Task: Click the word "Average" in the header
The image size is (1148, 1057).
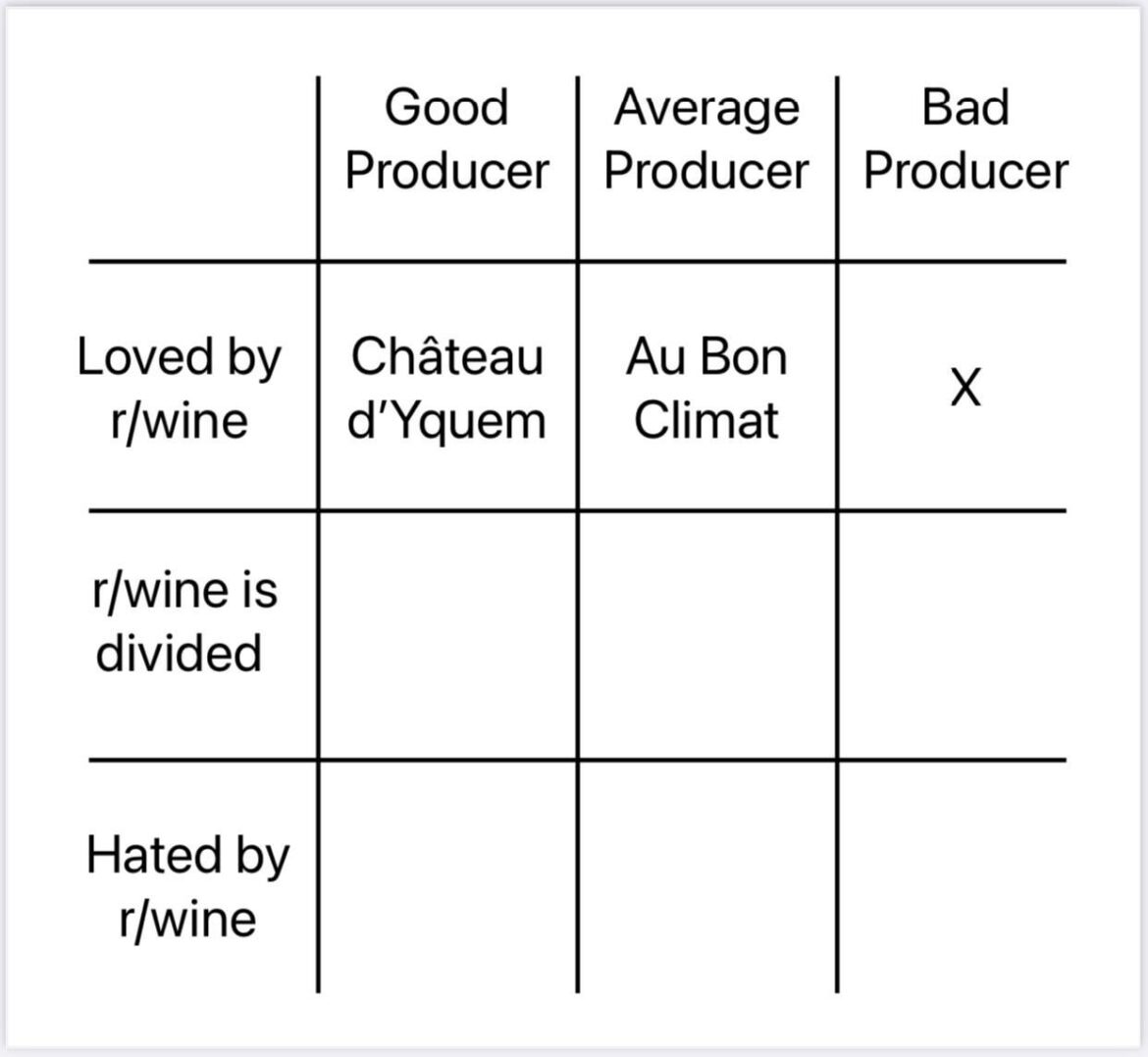Action: [706, 108]
